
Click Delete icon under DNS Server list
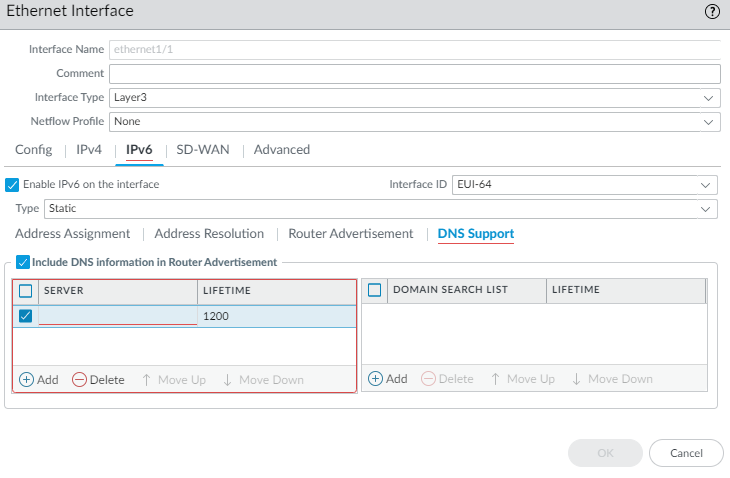80,380
